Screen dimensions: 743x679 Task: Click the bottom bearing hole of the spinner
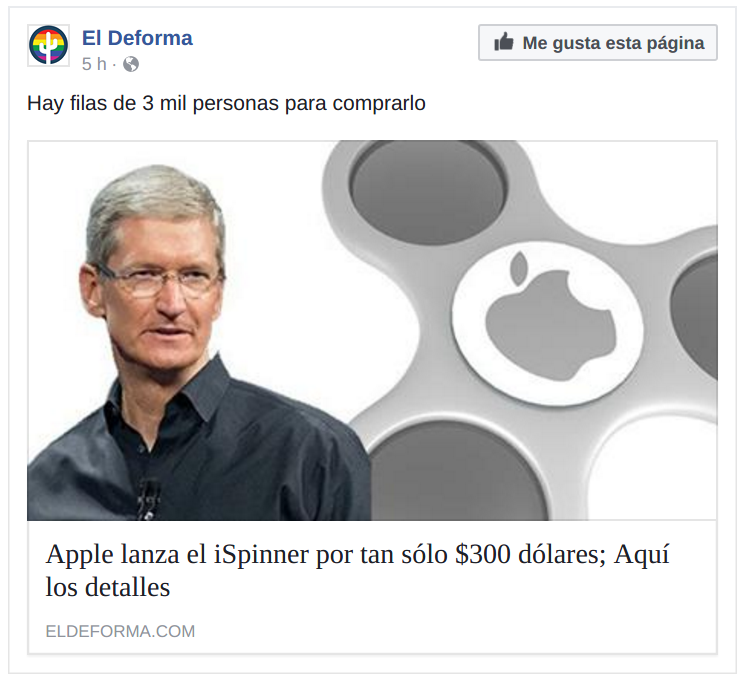pos(458,471)
